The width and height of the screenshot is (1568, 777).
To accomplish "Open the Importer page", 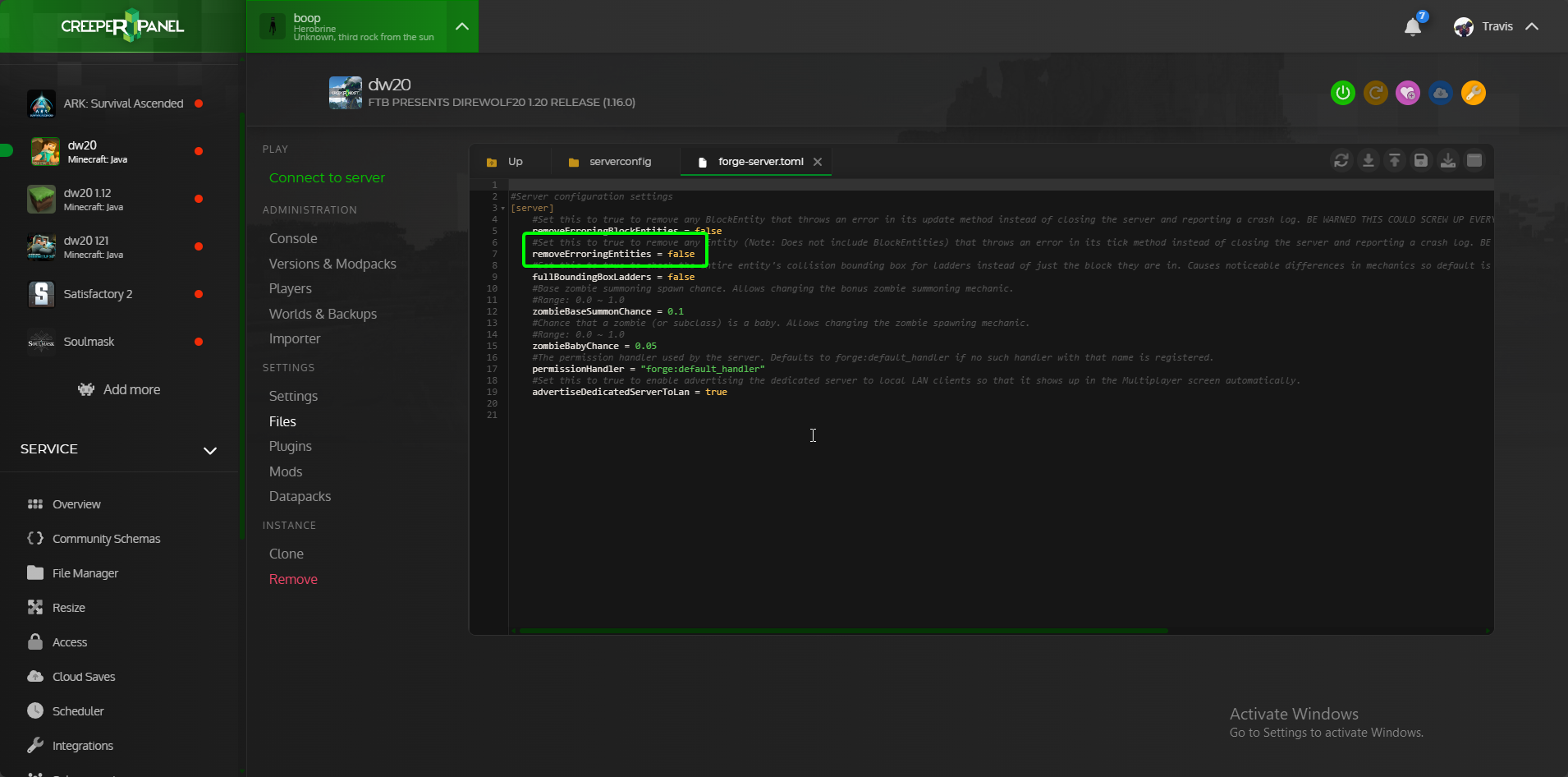I will [x=295, y=338].
